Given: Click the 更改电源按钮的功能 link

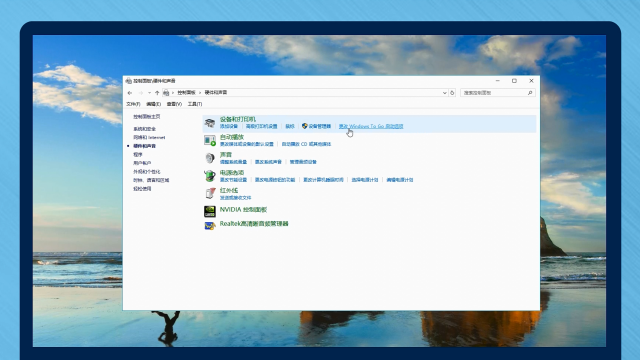Looking at the screenshot, I should coord(275,180).
